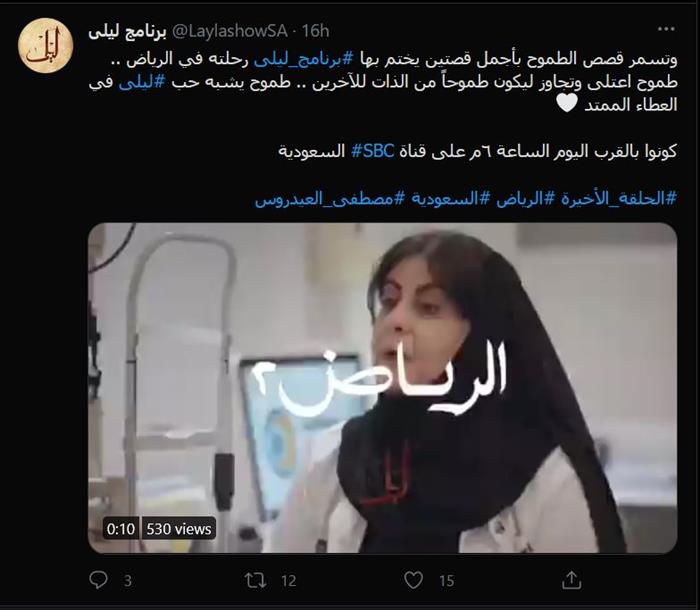
Task: Click the 530 views label
Action: [x=179, y=529]
